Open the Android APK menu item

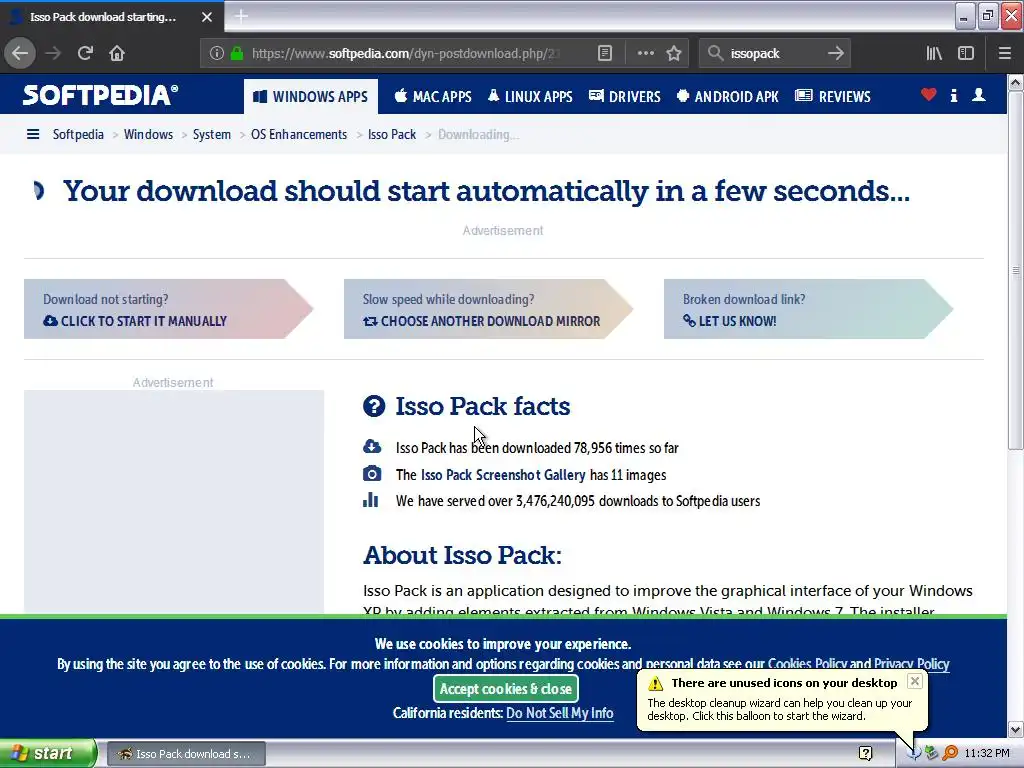coord(728,97)
